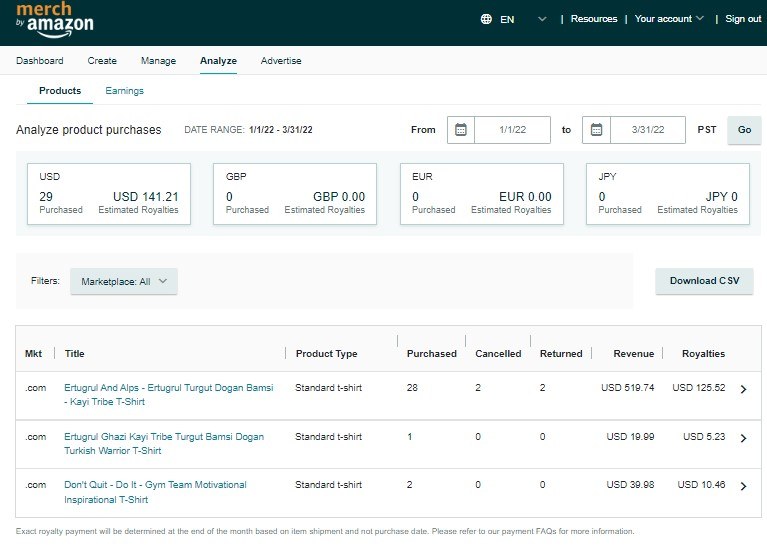Sort by the Purchased column header
Image resolution: width=767 pixels, height=552 pixels.
pyautogui.click(x=431, y=353)
